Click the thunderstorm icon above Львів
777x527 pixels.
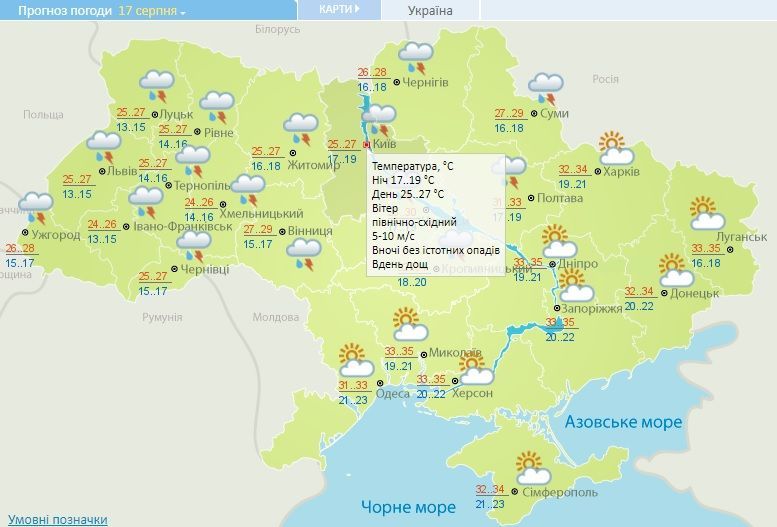104,148
